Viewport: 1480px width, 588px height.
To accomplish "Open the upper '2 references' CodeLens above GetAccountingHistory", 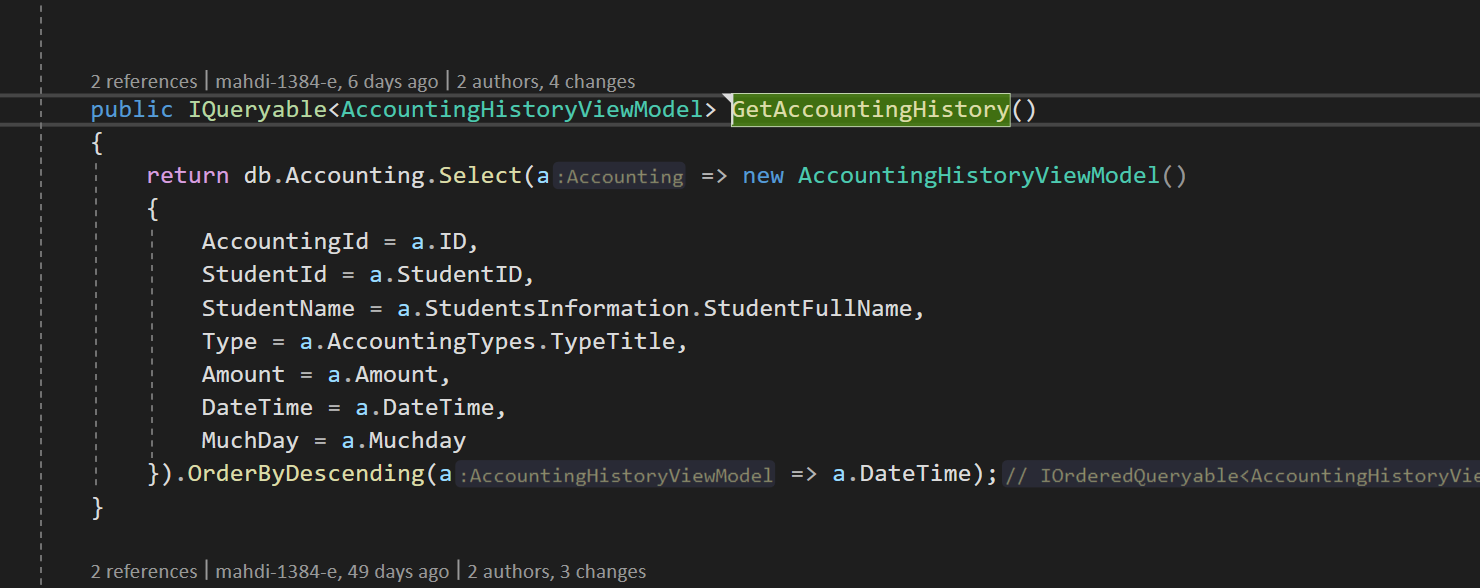I will point(144,82).
